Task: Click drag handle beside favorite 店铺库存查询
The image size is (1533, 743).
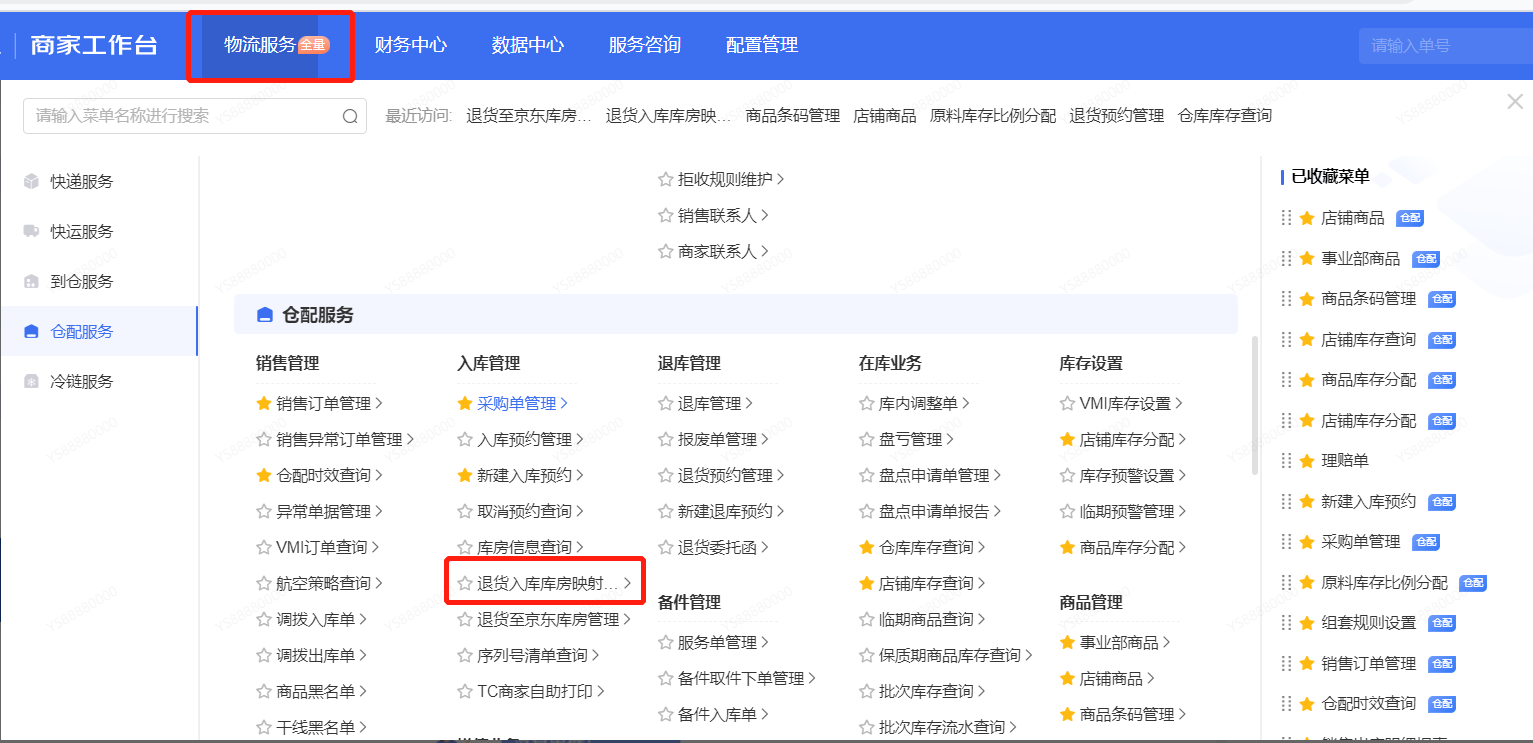Action: [x=1286, y=340]
